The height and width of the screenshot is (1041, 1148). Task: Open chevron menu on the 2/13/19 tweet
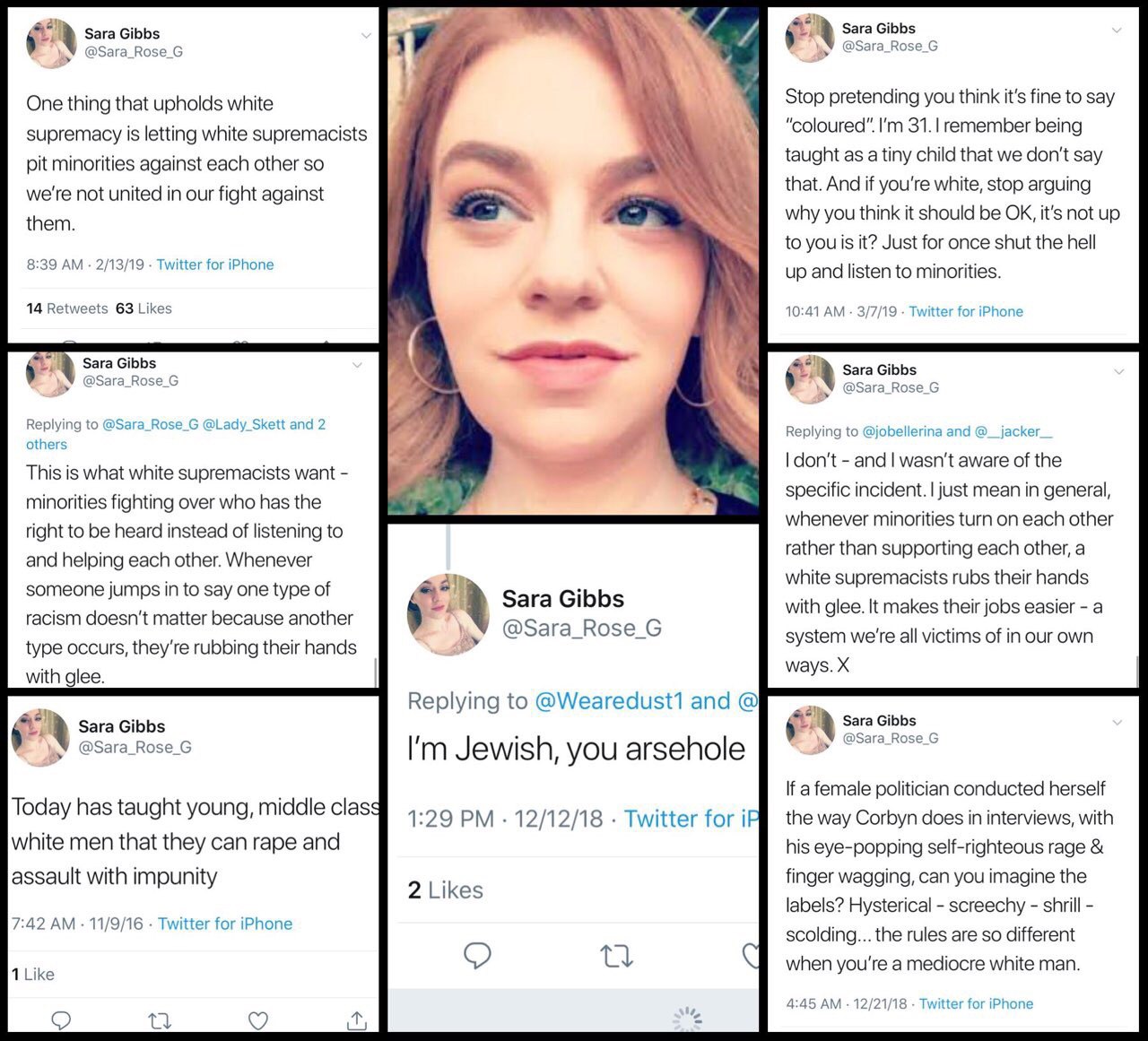(366, 36)
